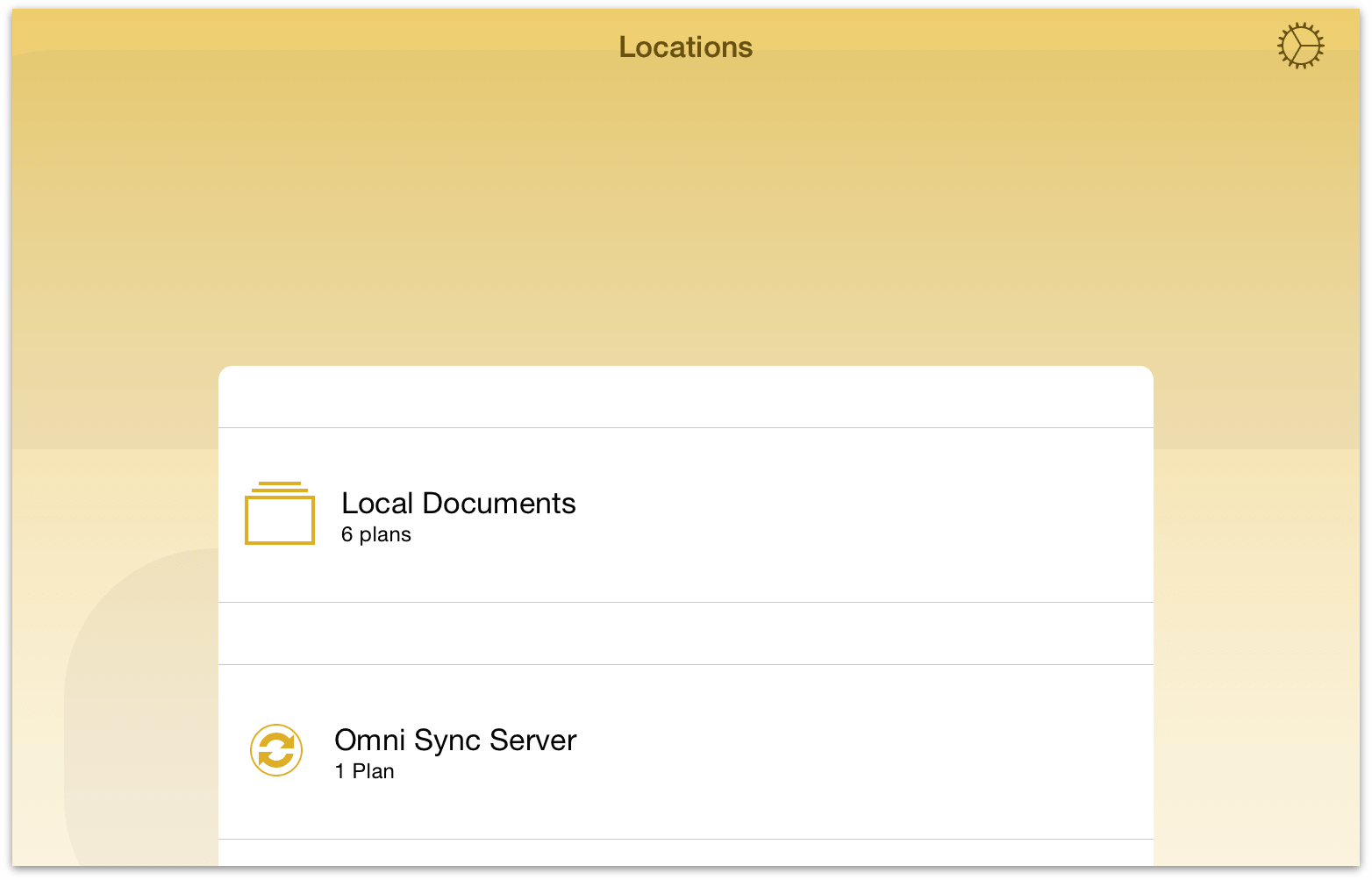This screenshot has width=1372, height=880.
Task: Open the settings gear icon
Action: 1300,46
